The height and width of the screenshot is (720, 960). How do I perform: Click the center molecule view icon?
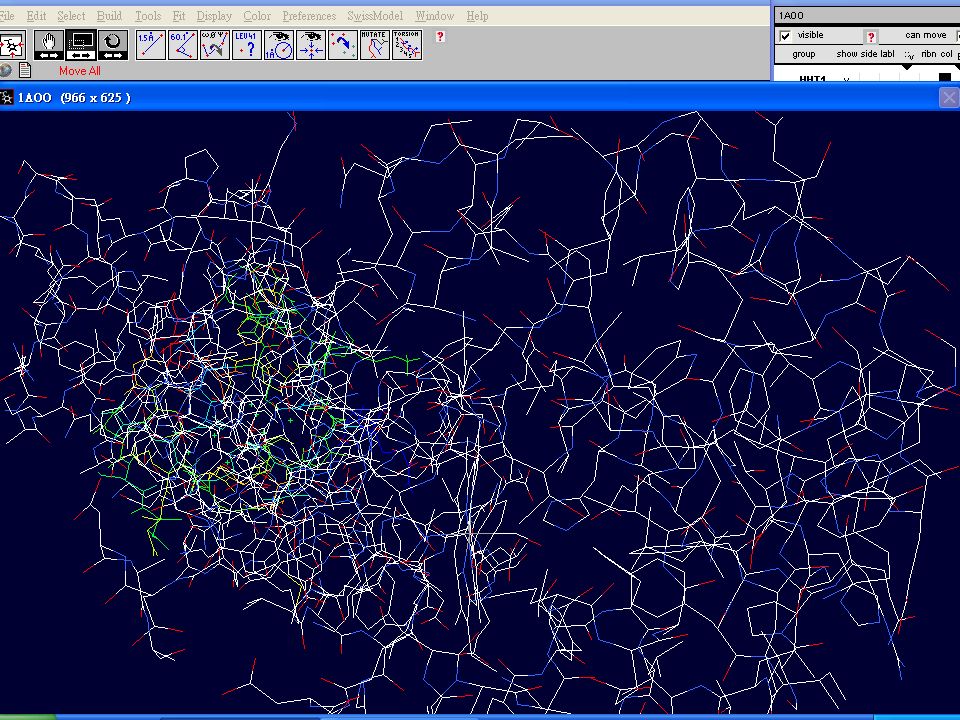(12, 45)
